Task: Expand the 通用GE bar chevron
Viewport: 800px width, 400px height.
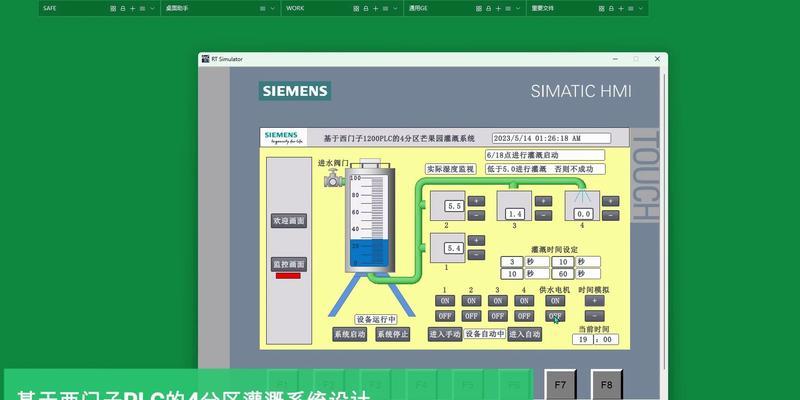Action: pyautogui.click(x=517, y=9)
